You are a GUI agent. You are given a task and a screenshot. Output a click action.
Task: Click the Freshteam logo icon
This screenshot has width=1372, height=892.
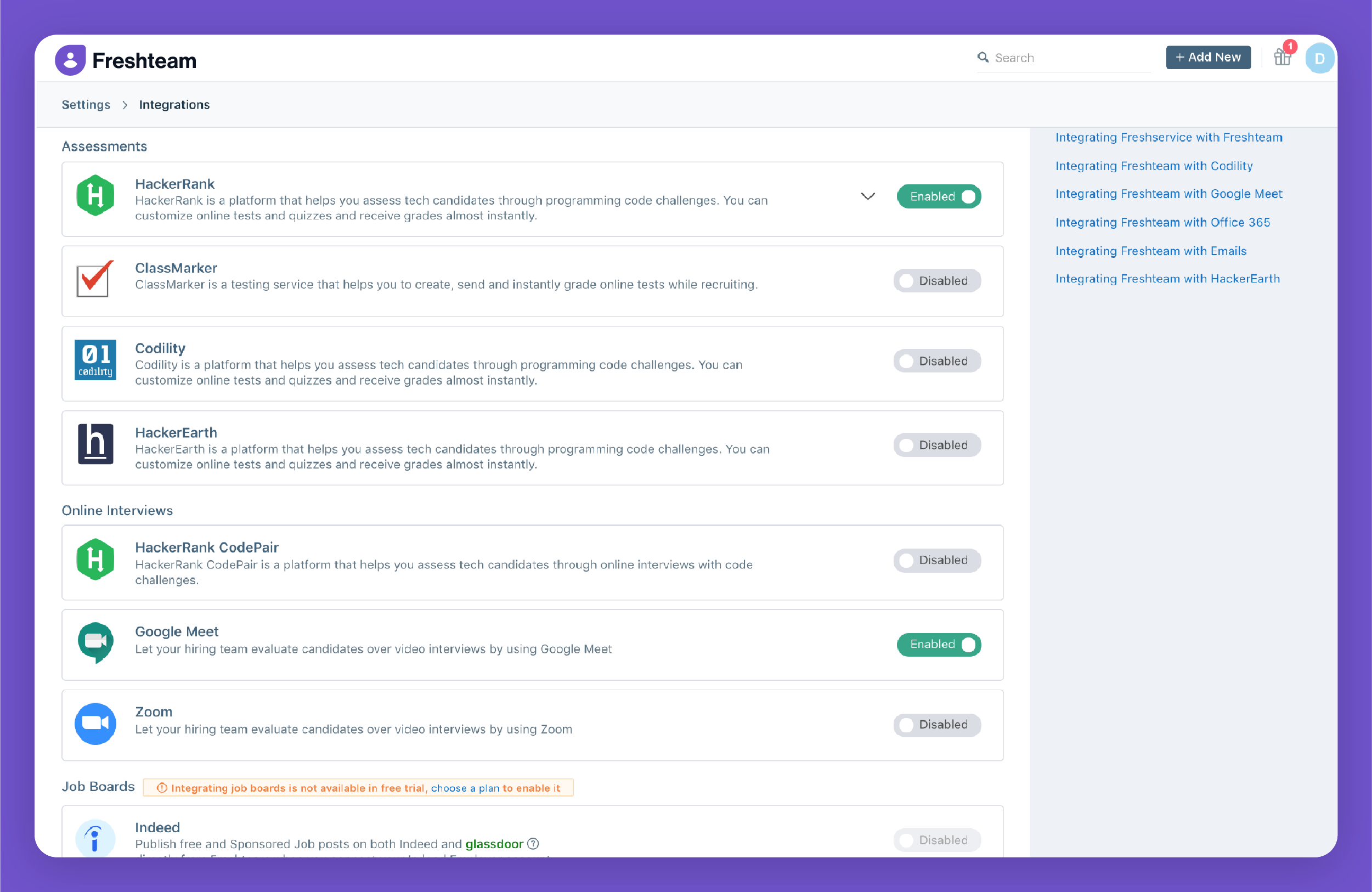[70, 59]
